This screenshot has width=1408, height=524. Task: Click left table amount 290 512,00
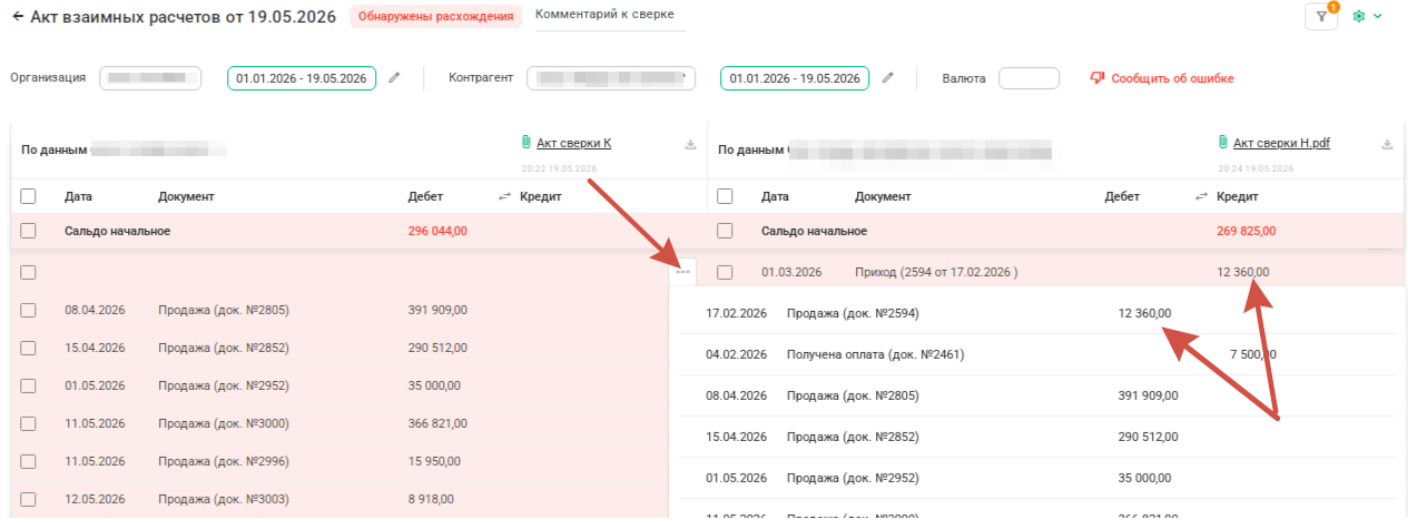[x=438, y=348]
